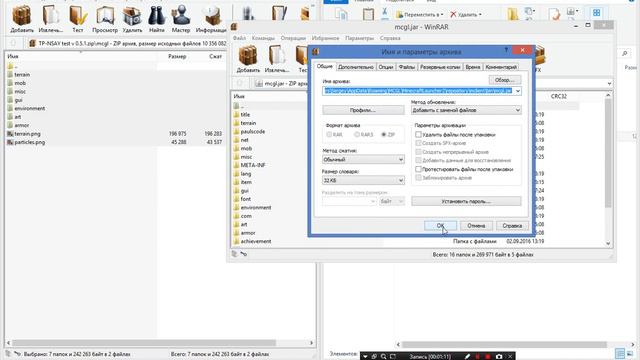640x360 pixels.
Task: Open Параметры menu in mcgl.jar WinRAR
Action: tap(359, 38)
